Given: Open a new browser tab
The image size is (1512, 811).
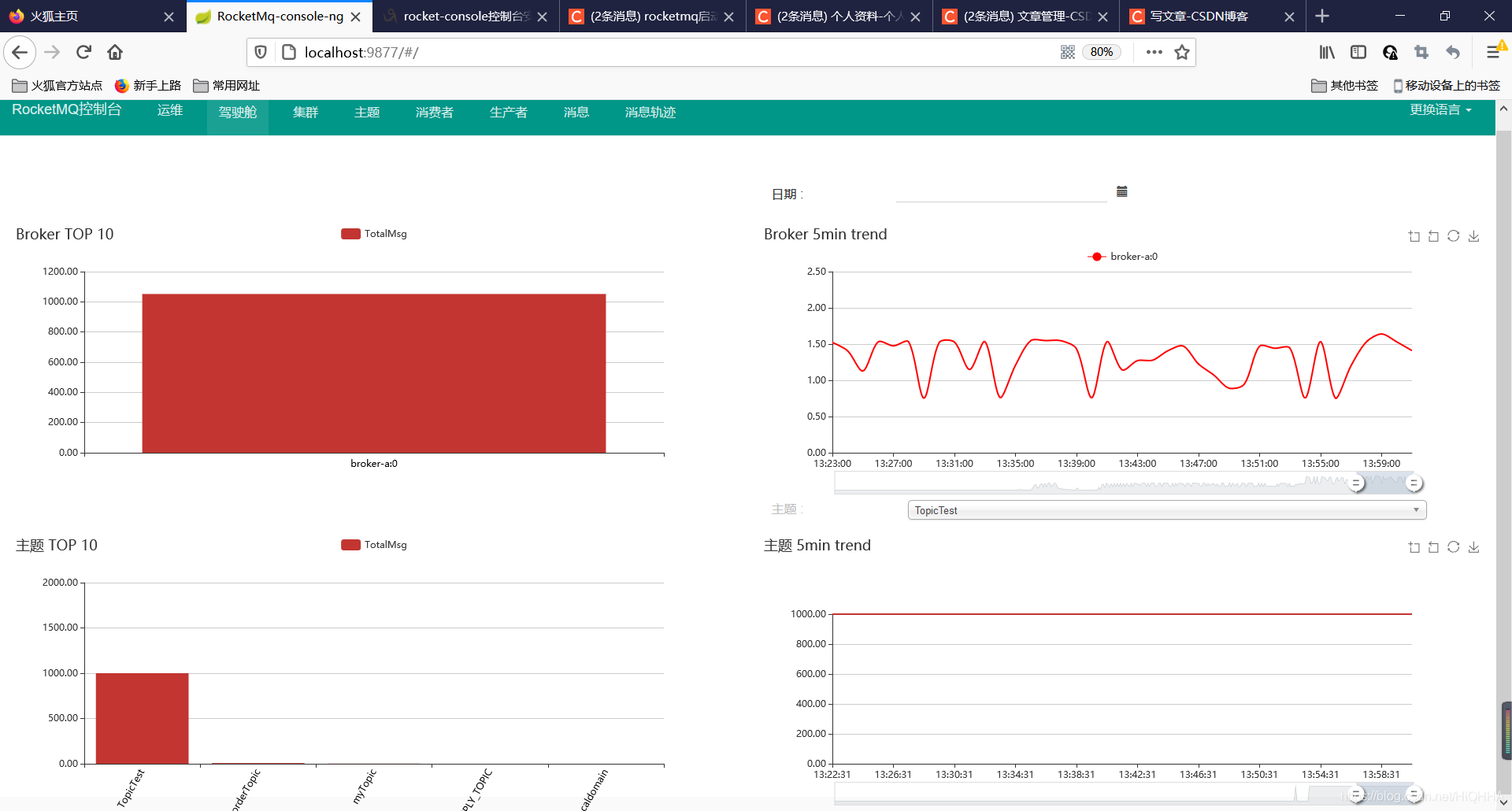Looking at the screenshot, I should (1322, 16).
